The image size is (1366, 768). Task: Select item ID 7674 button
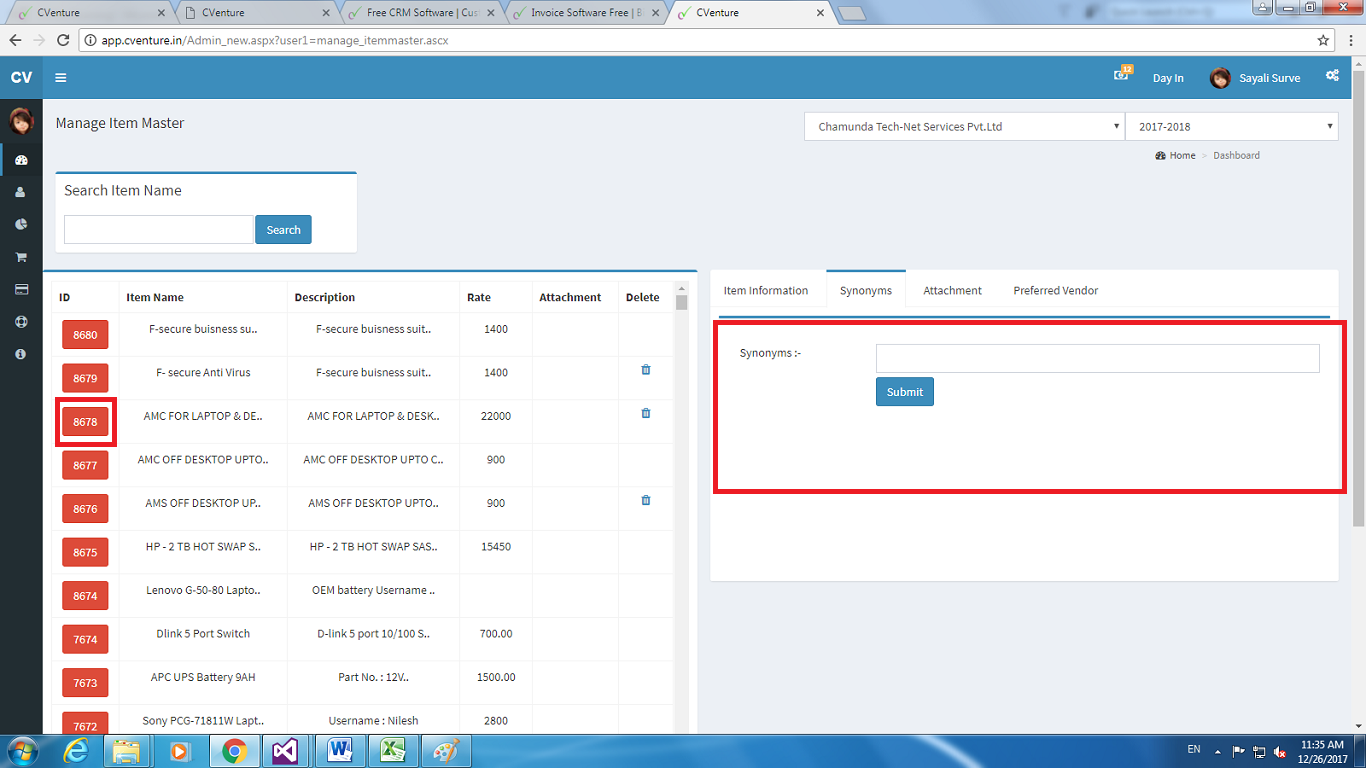85,640
